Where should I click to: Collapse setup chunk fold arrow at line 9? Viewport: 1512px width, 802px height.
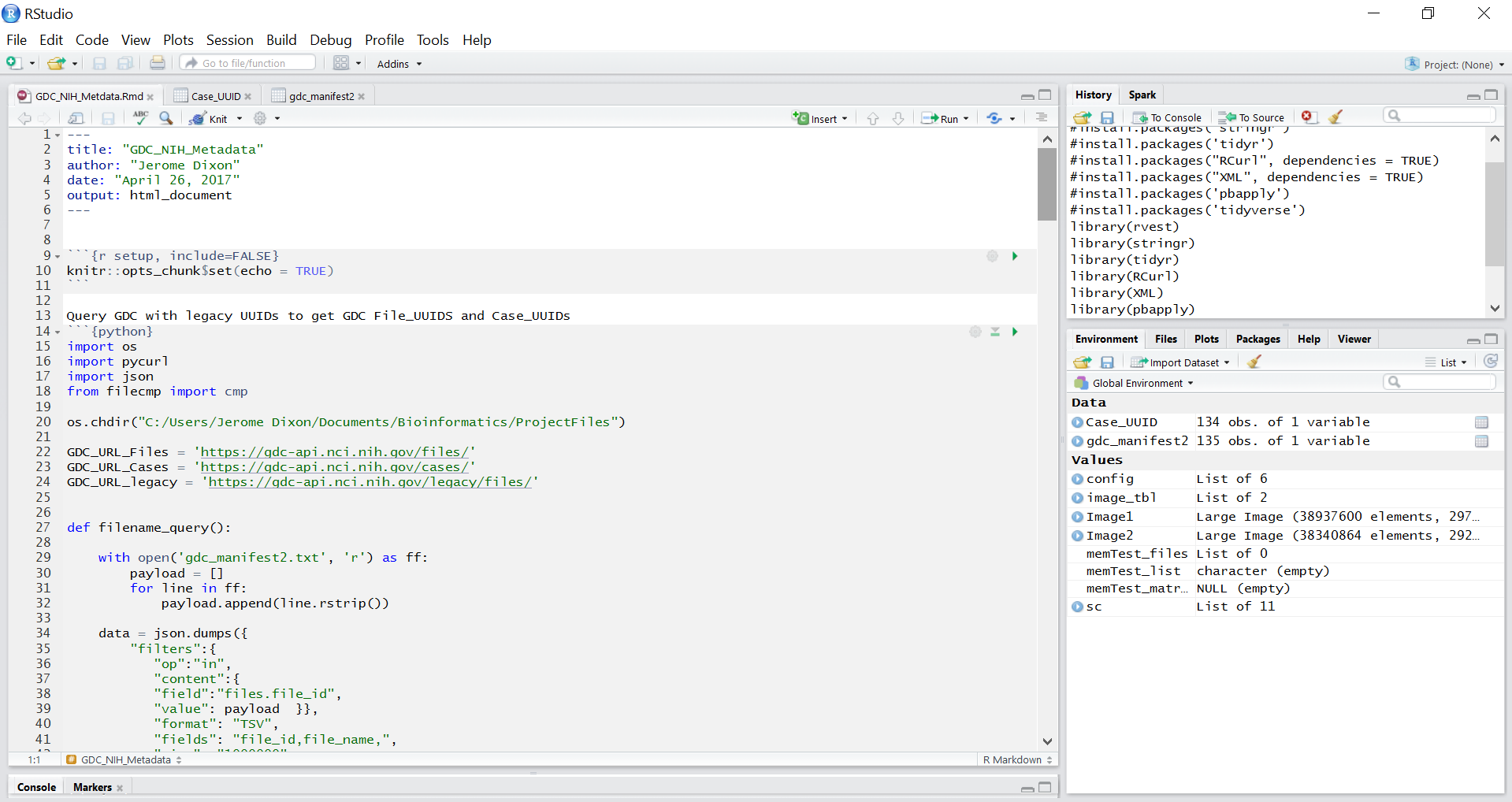click(x=58, y=257)
